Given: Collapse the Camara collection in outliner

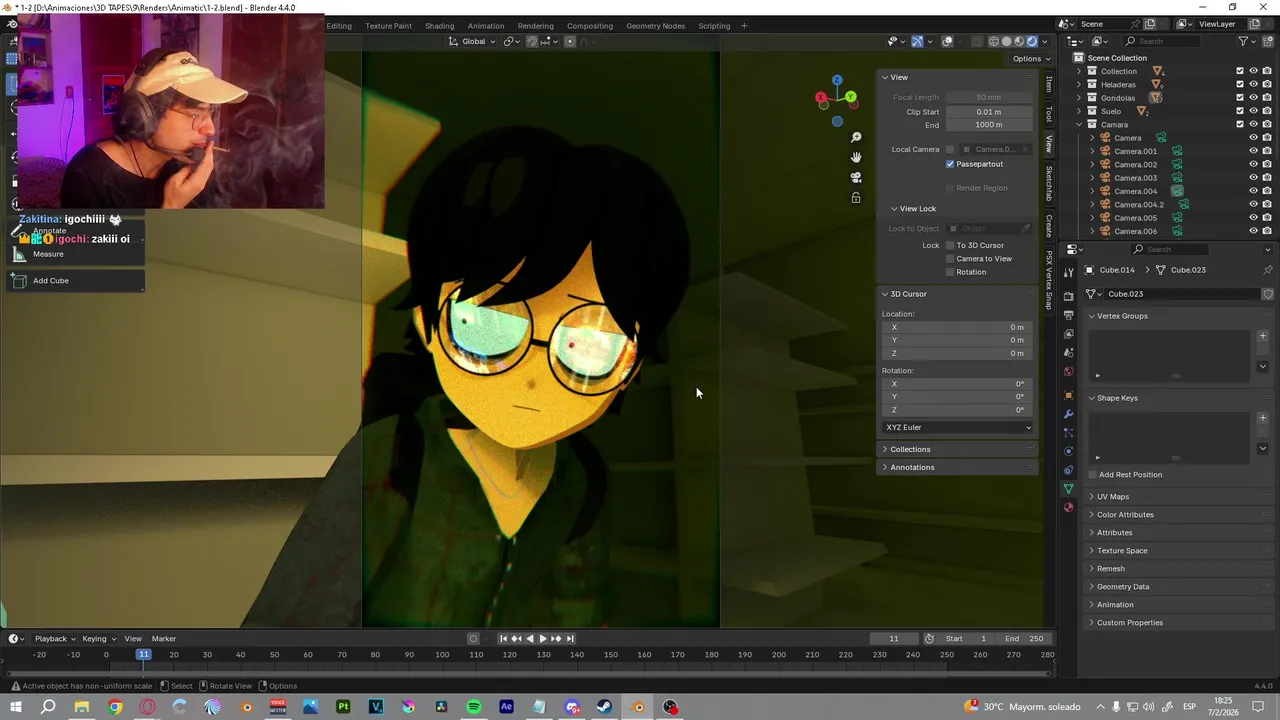Looking at the screenshot, I should (x=1079, y=124).
